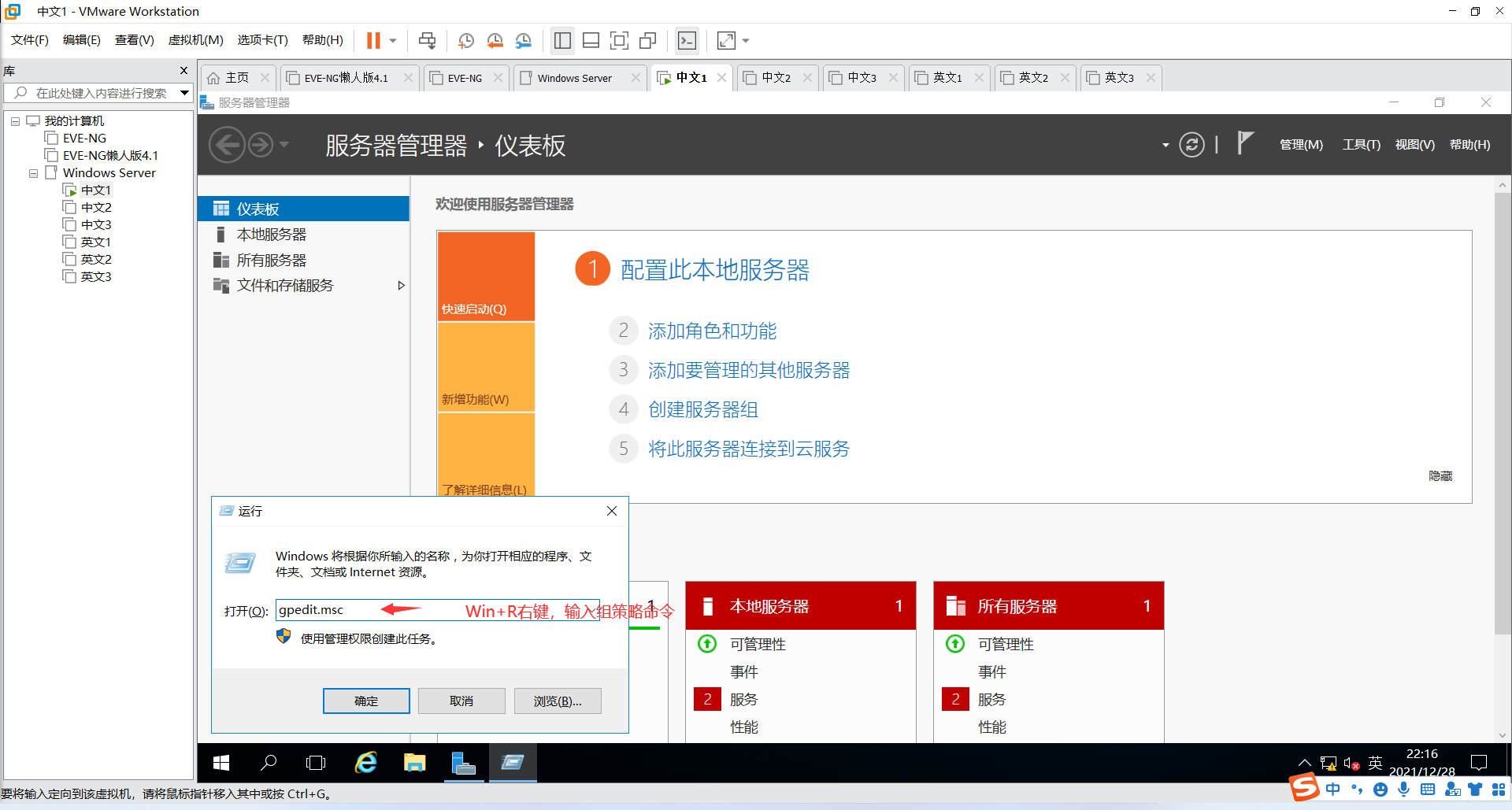This screenshot has width=1512, height=810.
Task: Select Sogou voice input microphone
Action: pyautogui.click(x=1404, y=789)
